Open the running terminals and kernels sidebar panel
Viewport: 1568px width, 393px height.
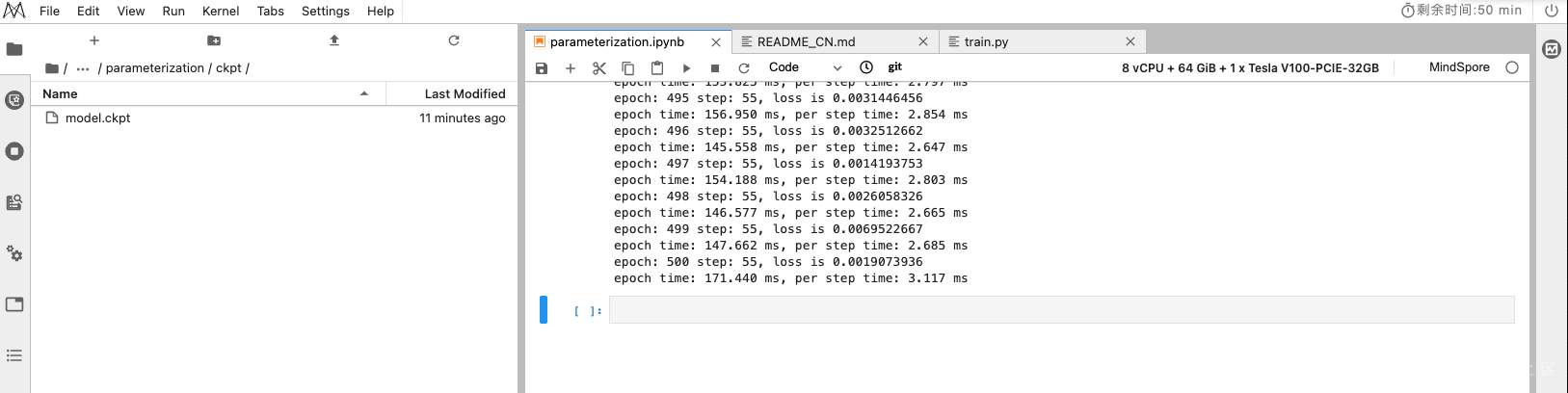tap(14, 151)
